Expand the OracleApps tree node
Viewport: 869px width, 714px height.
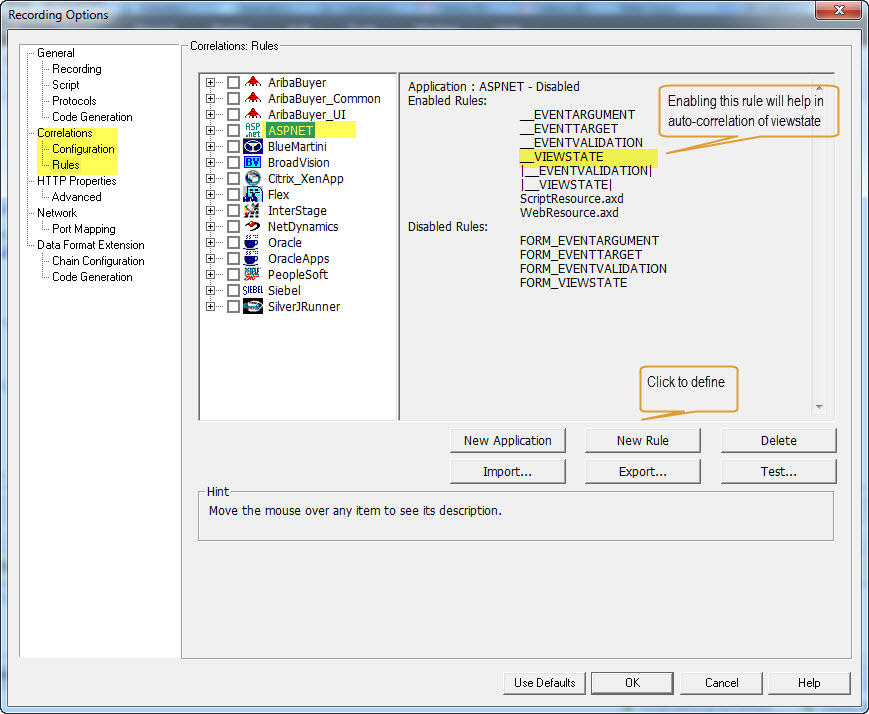click(211, 259)
